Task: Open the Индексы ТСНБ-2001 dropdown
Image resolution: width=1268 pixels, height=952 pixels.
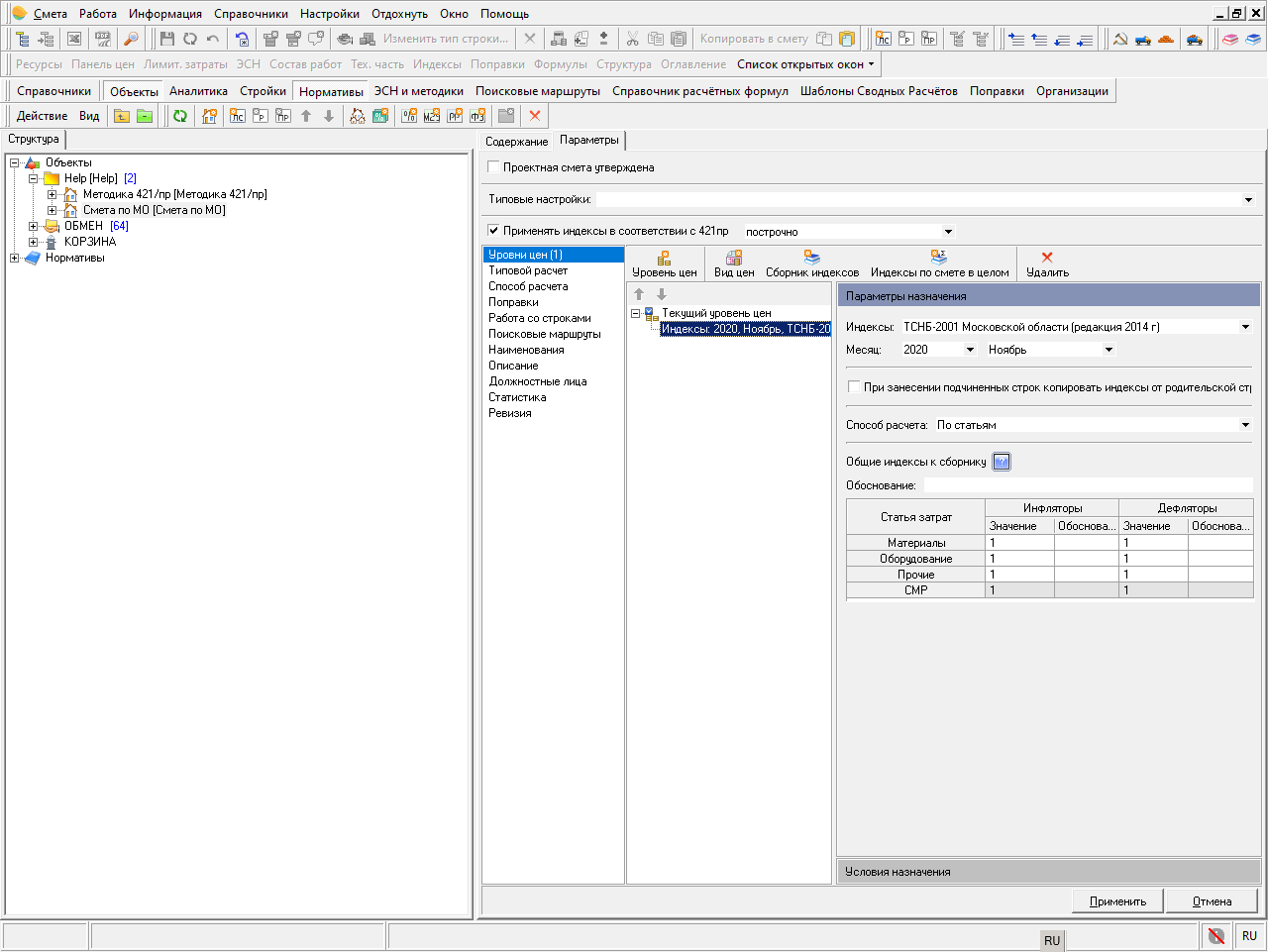Action: [1245, 327]
